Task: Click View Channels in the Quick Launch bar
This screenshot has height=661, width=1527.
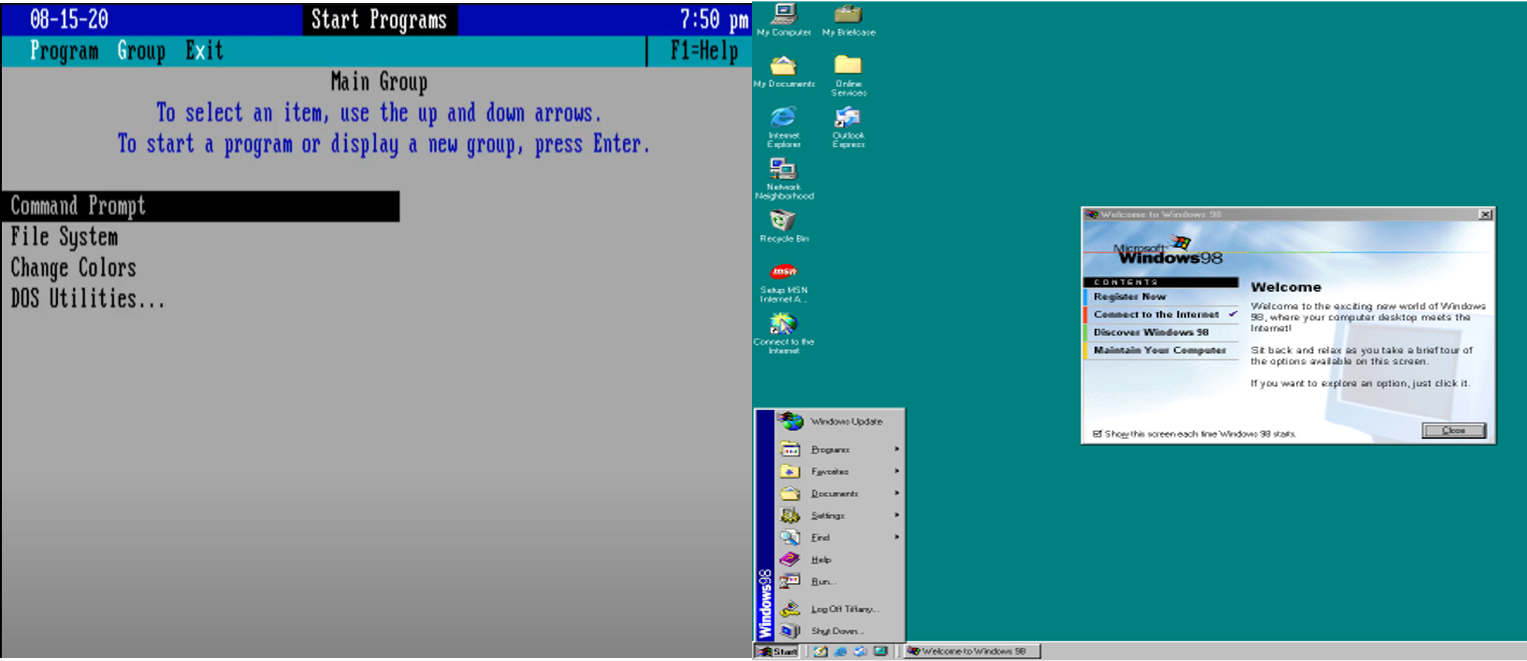Action: click(x=880, y=651)
